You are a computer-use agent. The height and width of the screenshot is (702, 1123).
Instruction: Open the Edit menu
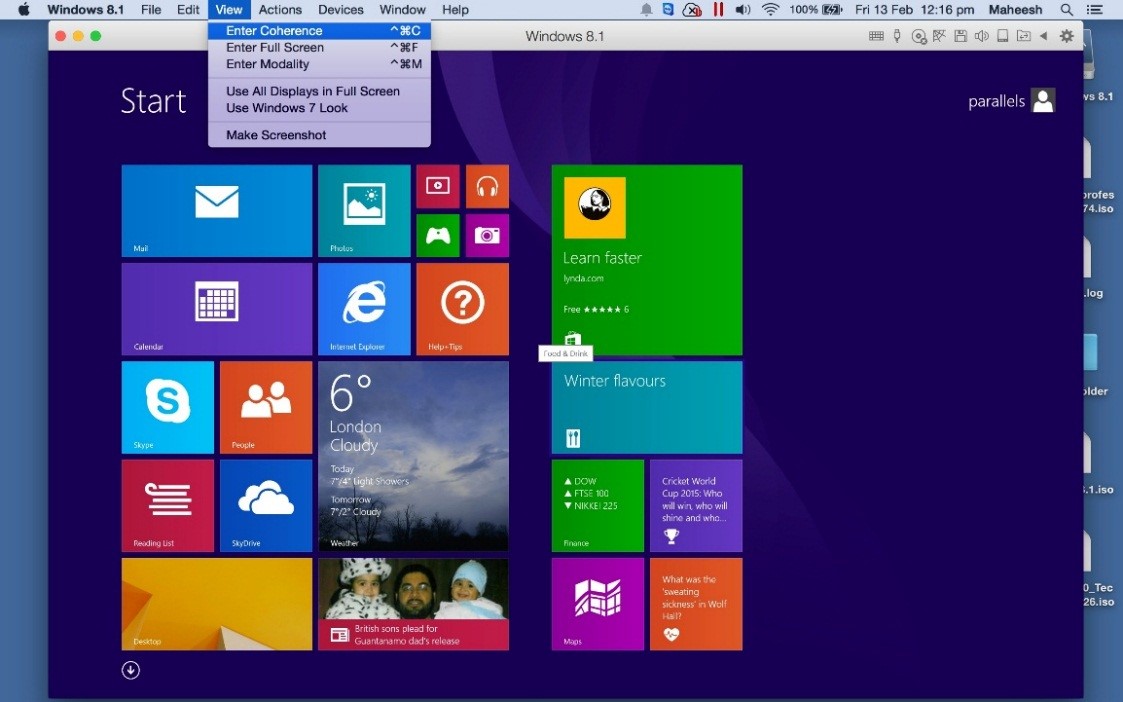pyautogui.click(x=188, y=9)
